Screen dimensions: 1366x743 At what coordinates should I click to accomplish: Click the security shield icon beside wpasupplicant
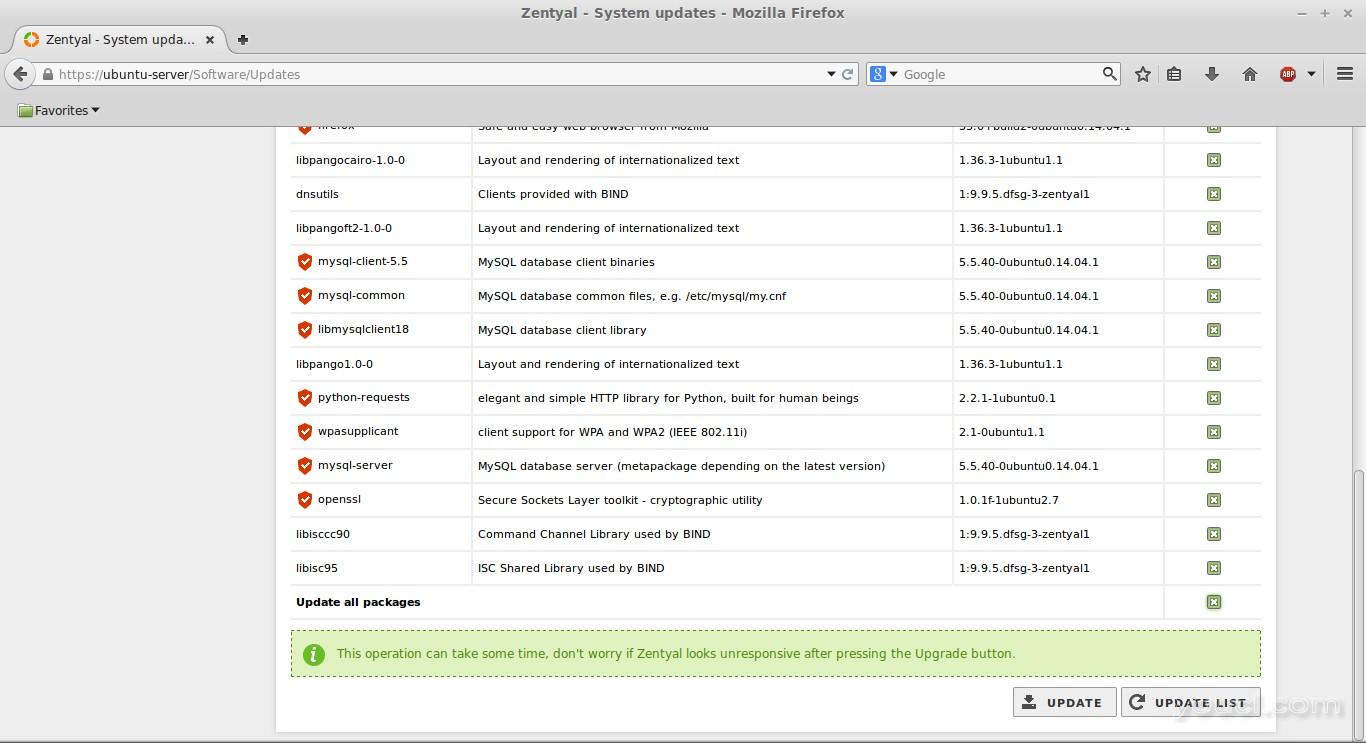(x=305, y=432)
